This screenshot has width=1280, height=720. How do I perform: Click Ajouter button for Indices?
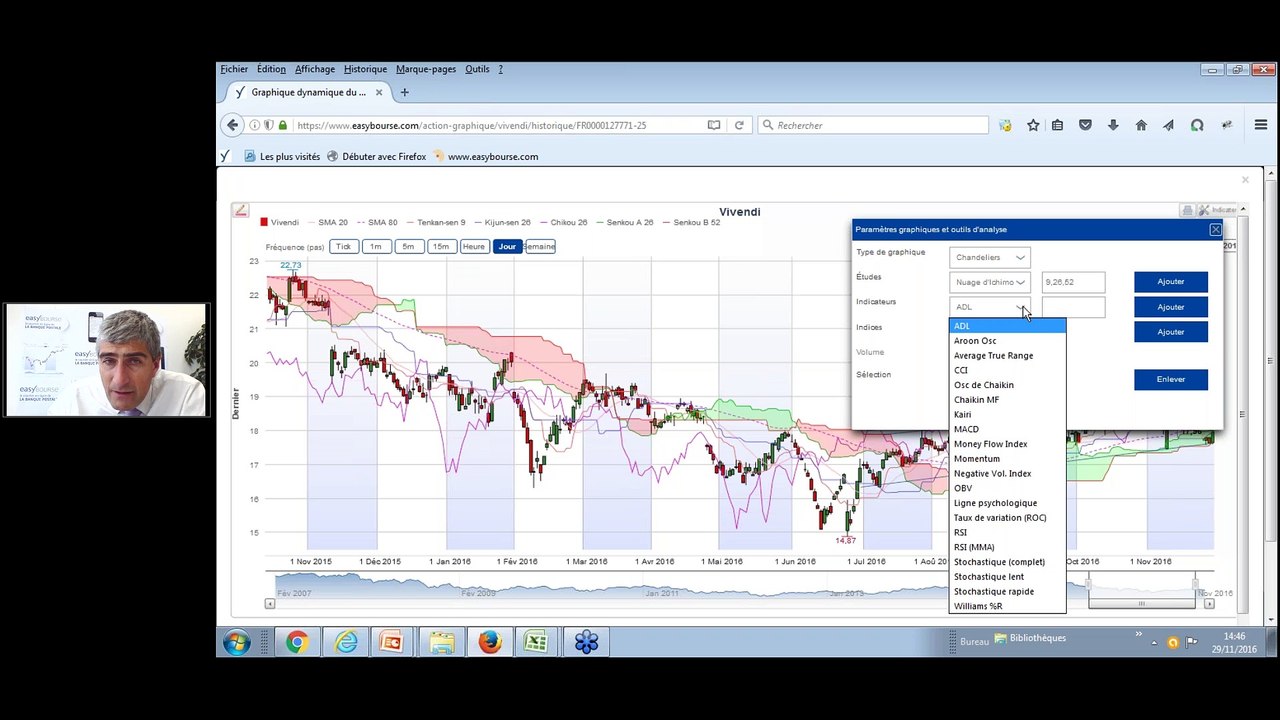point(1171,332)
